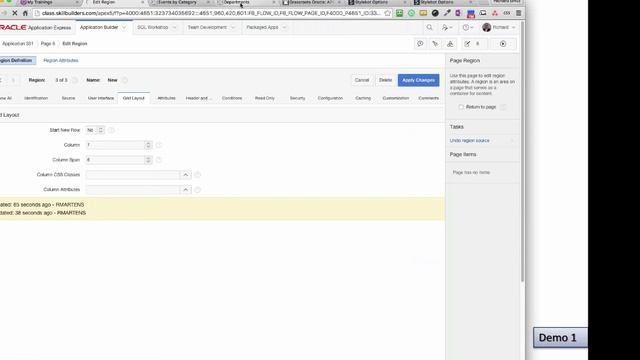Switch to the Identification tab
Screen dimensions: 640x360
[36, 98]
